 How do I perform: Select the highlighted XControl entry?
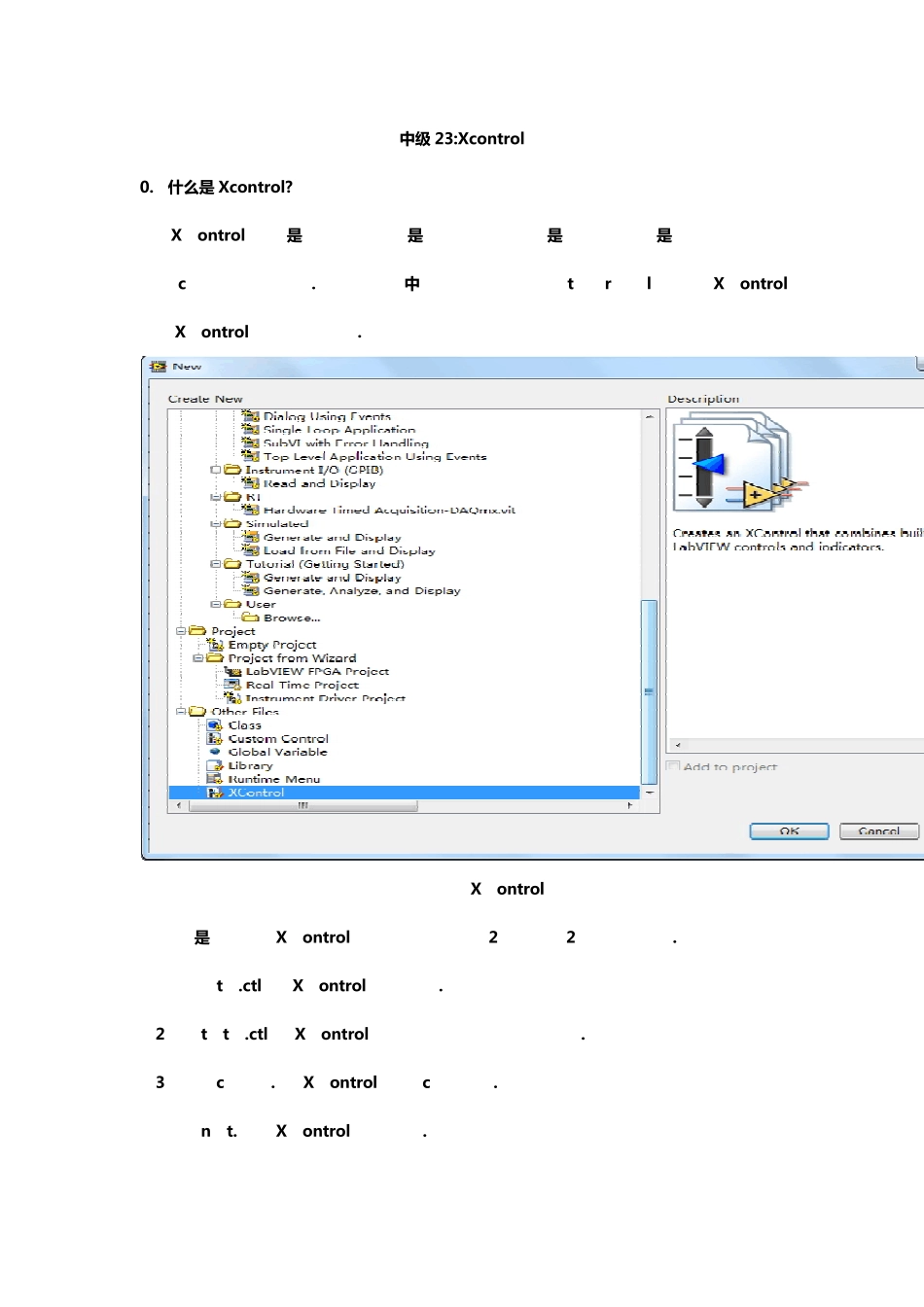pos(404,793)
